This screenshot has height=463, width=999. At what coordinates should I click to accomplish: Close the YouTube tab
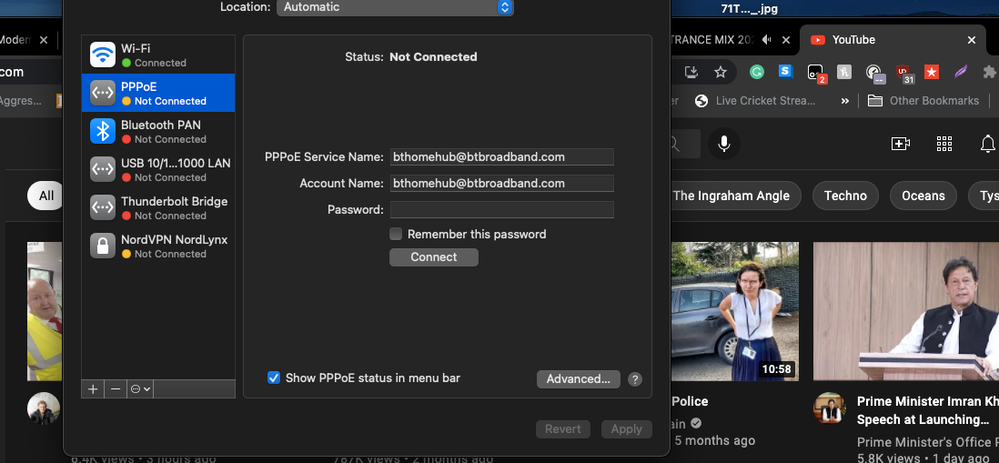(972, 39)
